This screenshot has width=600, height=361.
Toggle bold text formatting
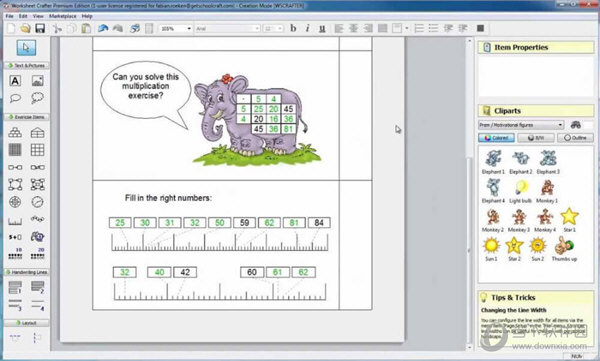click(293, 28)
